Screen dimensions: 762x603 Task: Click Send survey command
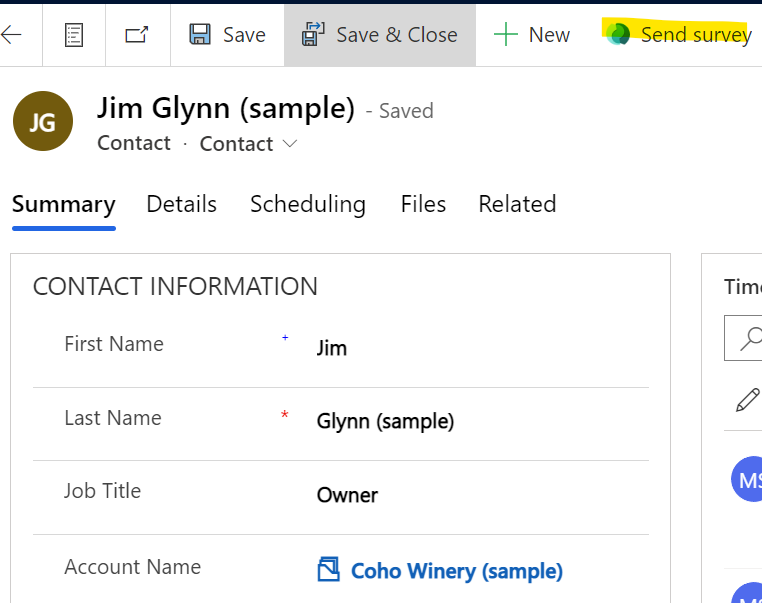click(x=680, y=35)
